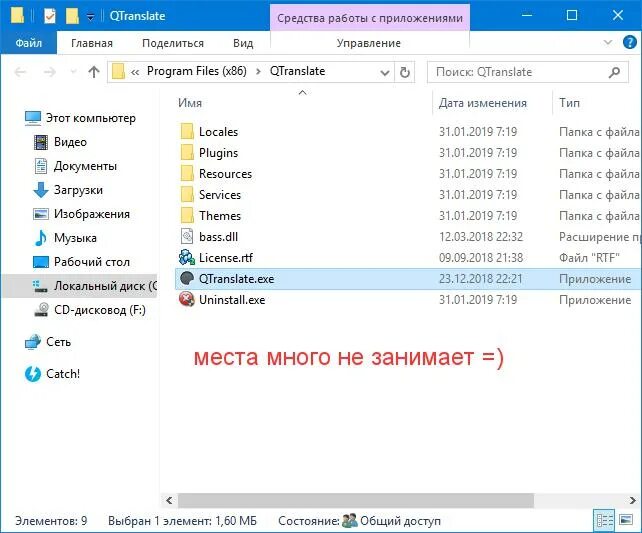Click the Resources folder icon
642x533 pixels.
[x=187, y=174]
